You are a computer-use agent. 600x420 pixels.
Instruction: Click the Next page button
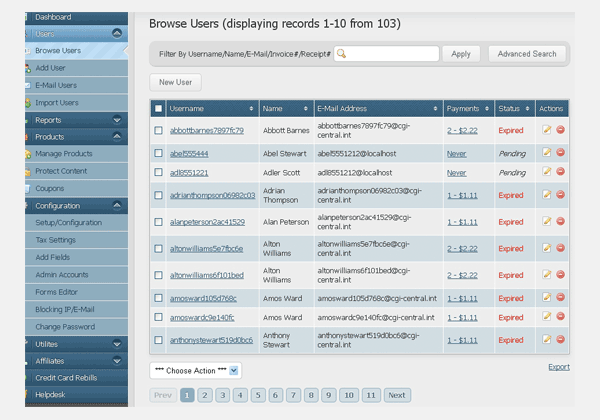coord(397,395)
